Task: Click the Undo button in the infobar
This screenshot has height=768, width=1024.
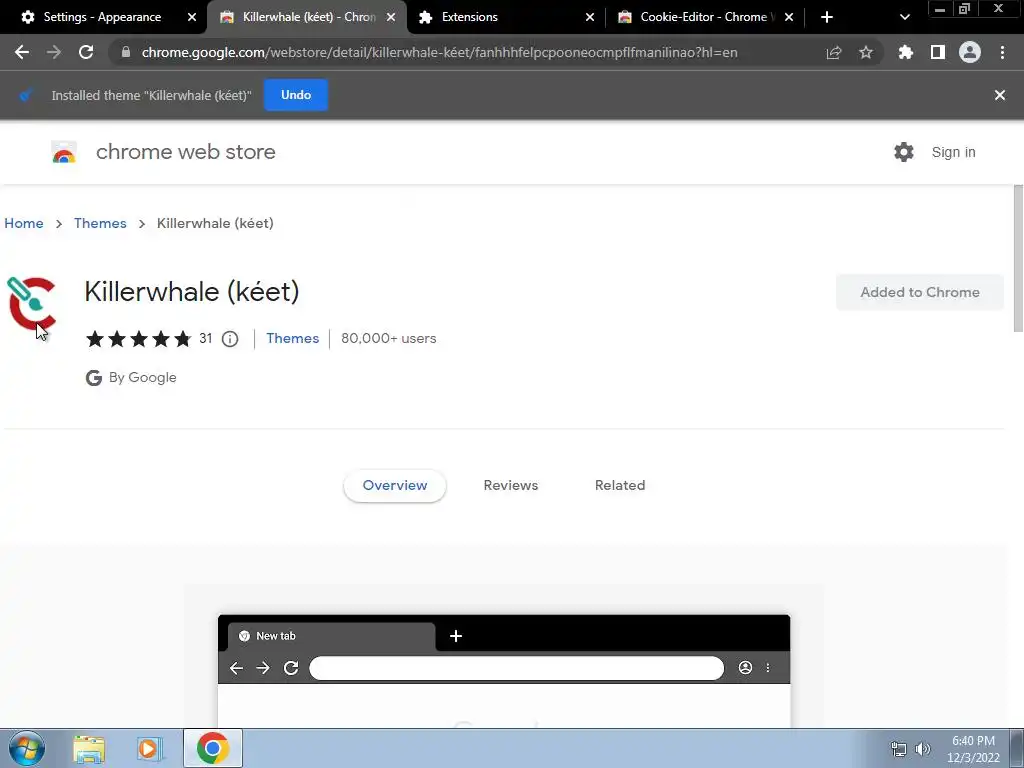Action: pyautogui.click(x=296, y=95)
